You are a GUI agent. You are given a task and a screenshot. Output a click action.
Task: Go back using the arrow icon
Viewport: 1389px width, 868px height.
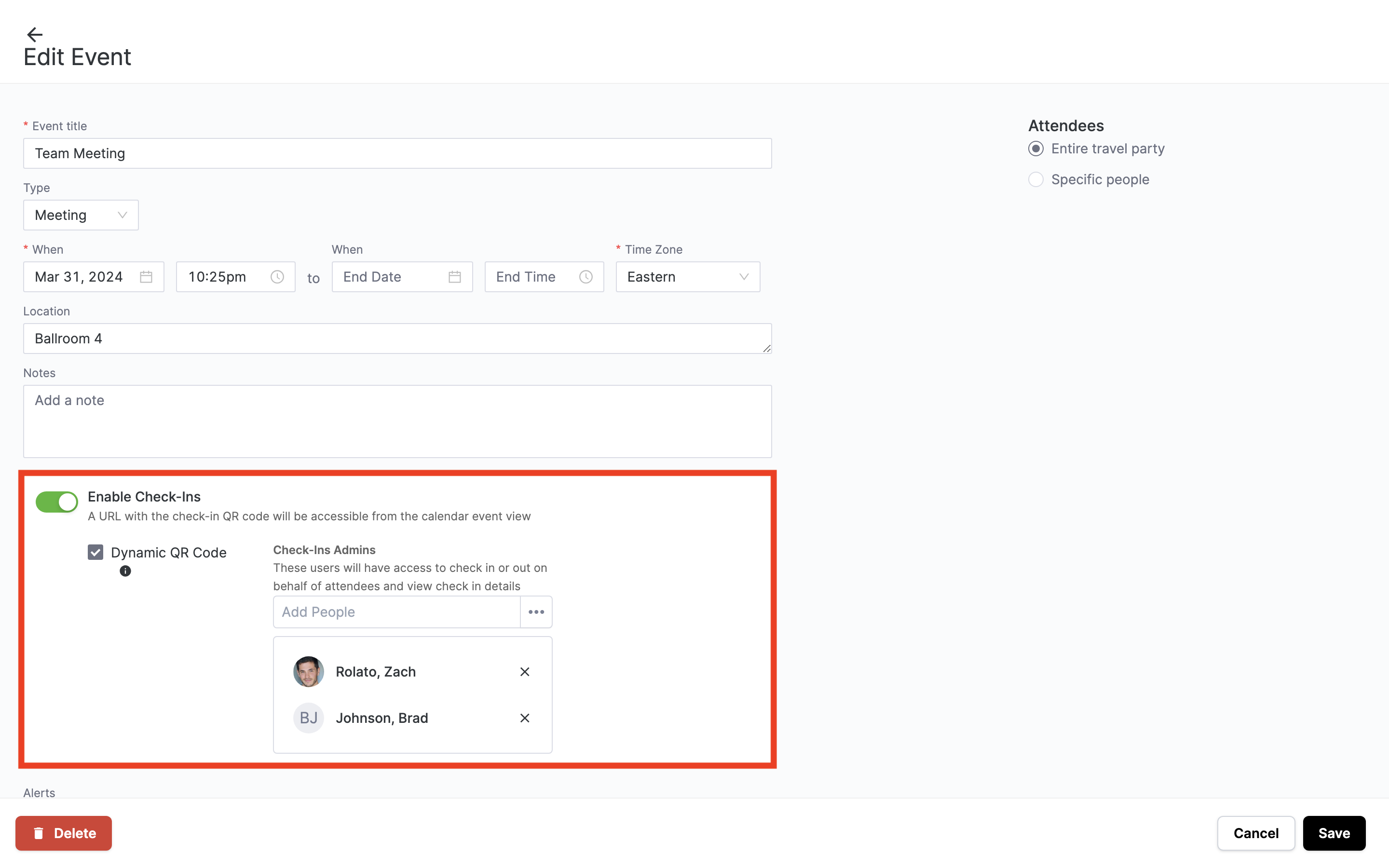click(x=34, y=34)
